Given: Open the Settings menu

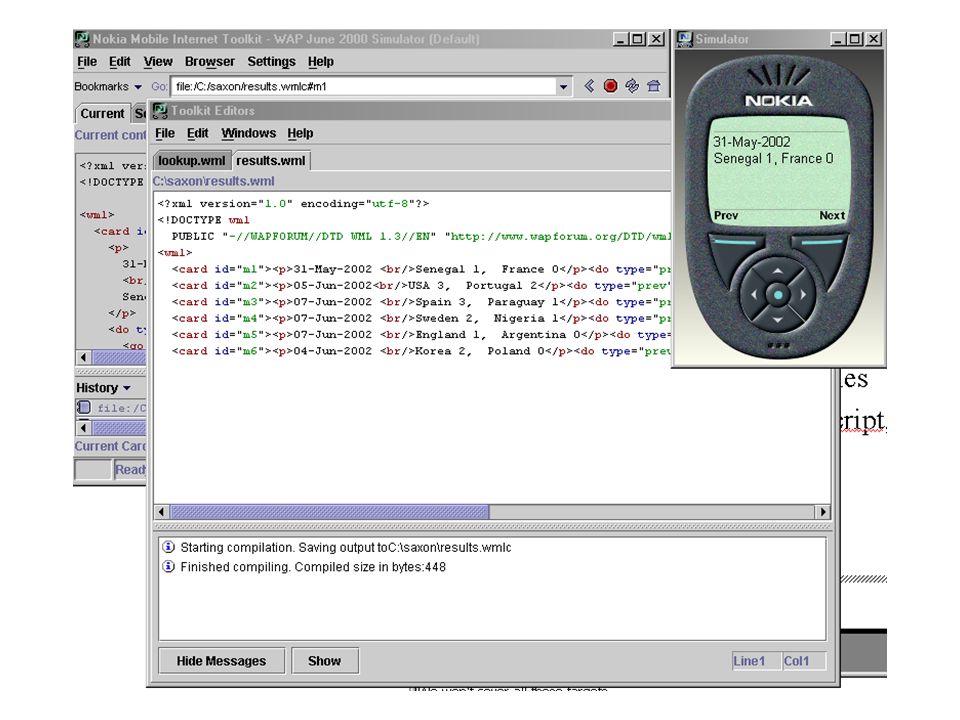Looking at the screenshot, I should coord(271,62).
